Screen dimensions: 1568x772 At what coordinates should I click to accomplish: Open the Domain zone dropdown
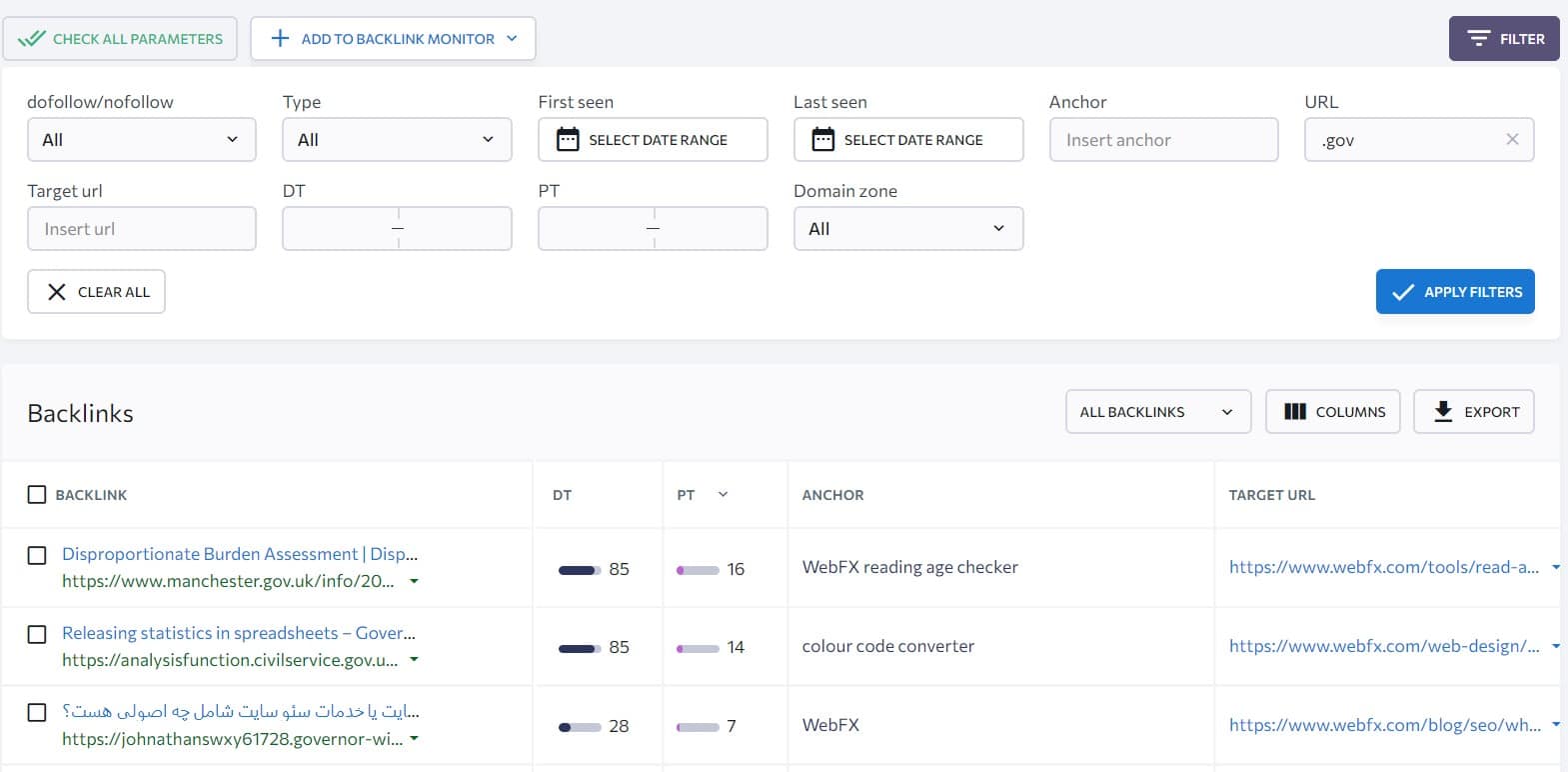pyautogui.click(x=908, y=229)
